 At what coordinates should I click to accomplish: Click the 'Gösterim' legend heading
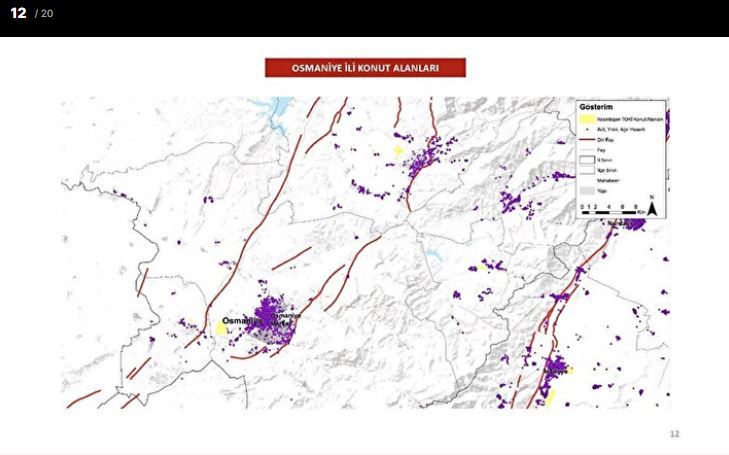click(596, 107)
